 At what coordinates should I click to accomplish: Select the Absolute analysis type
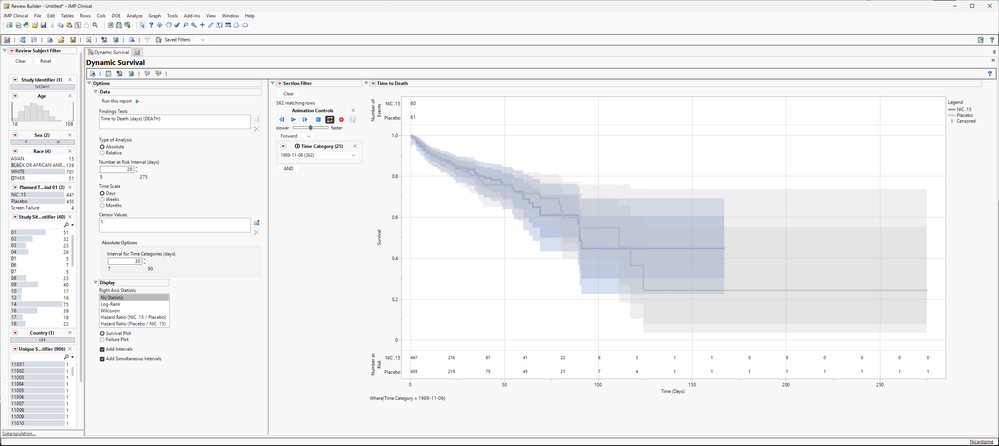pyautogui.click(x=103, y=147)
